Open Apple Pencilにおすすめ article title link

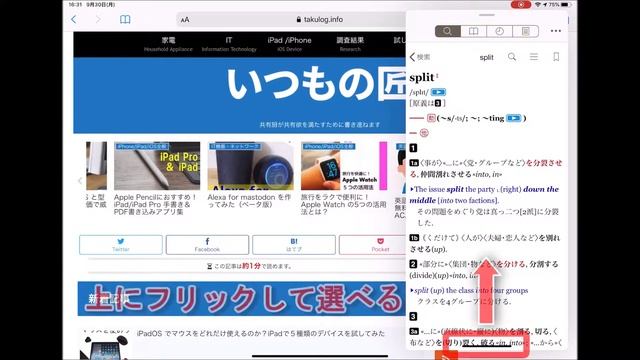tap(155, 204)
